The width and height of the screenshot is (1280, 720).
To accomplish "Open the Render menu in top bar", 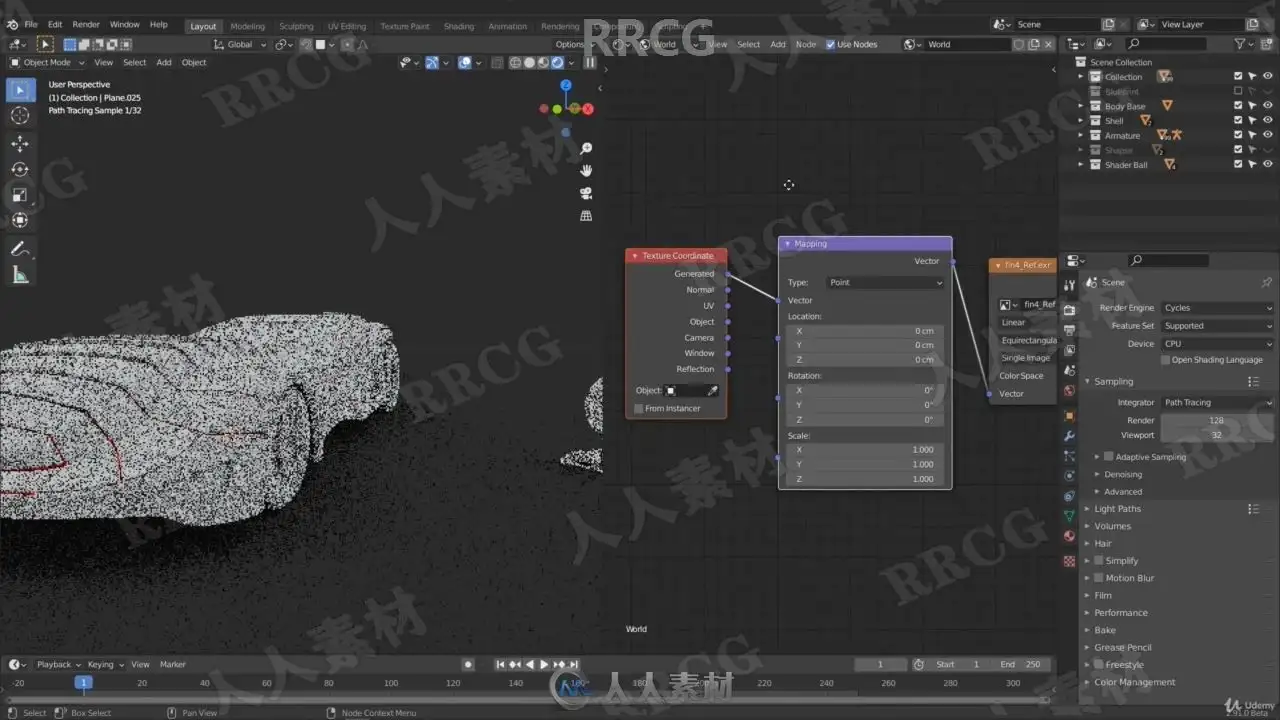I will point(86,24).
